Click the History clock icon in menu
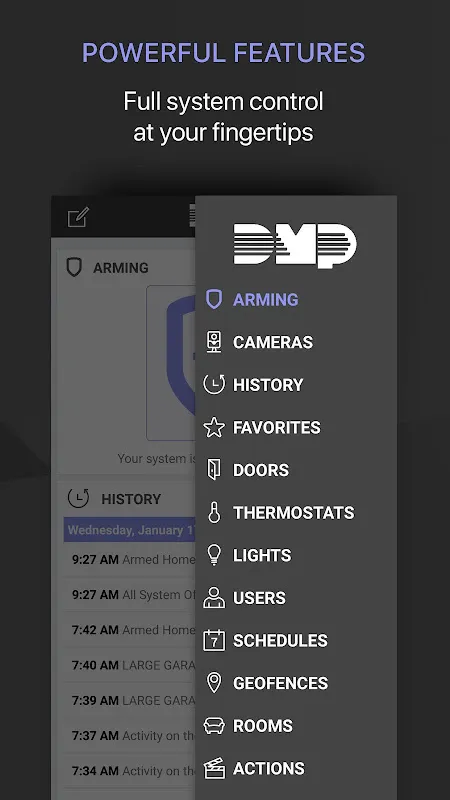The height and width of the screenshot is (800, 450). click(x=214, y=384)
